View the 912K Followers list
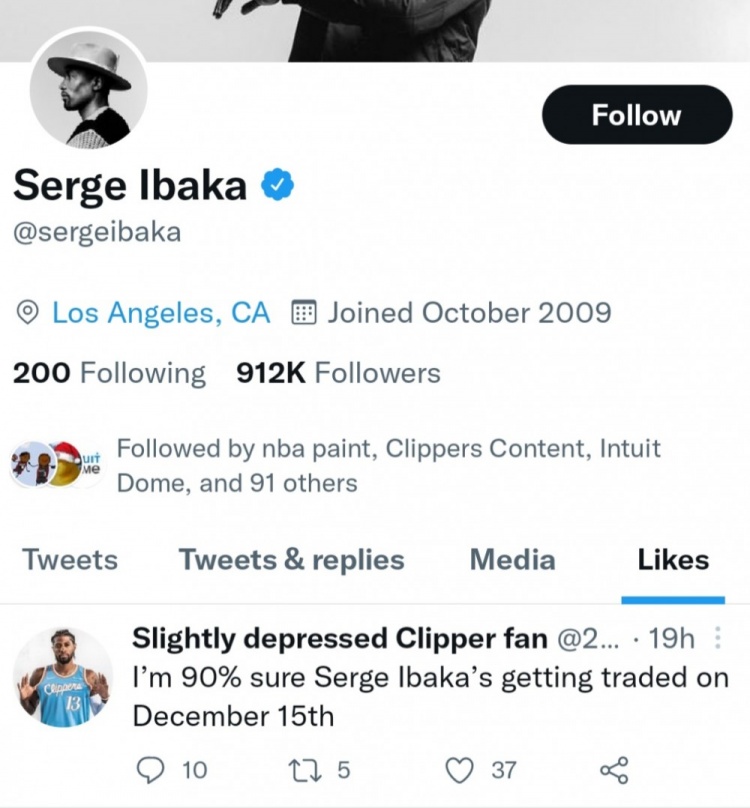Viewport: 750px width, 808px height. tap(338, 373)
